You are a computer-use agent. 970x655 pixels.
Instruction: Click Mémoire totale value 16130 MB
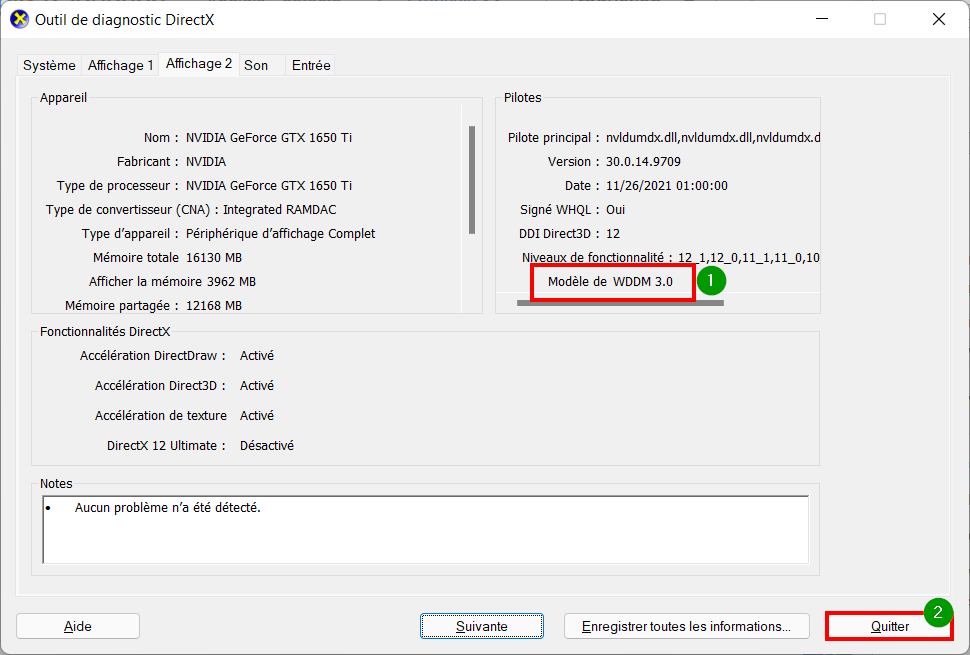tap(214, 258)
